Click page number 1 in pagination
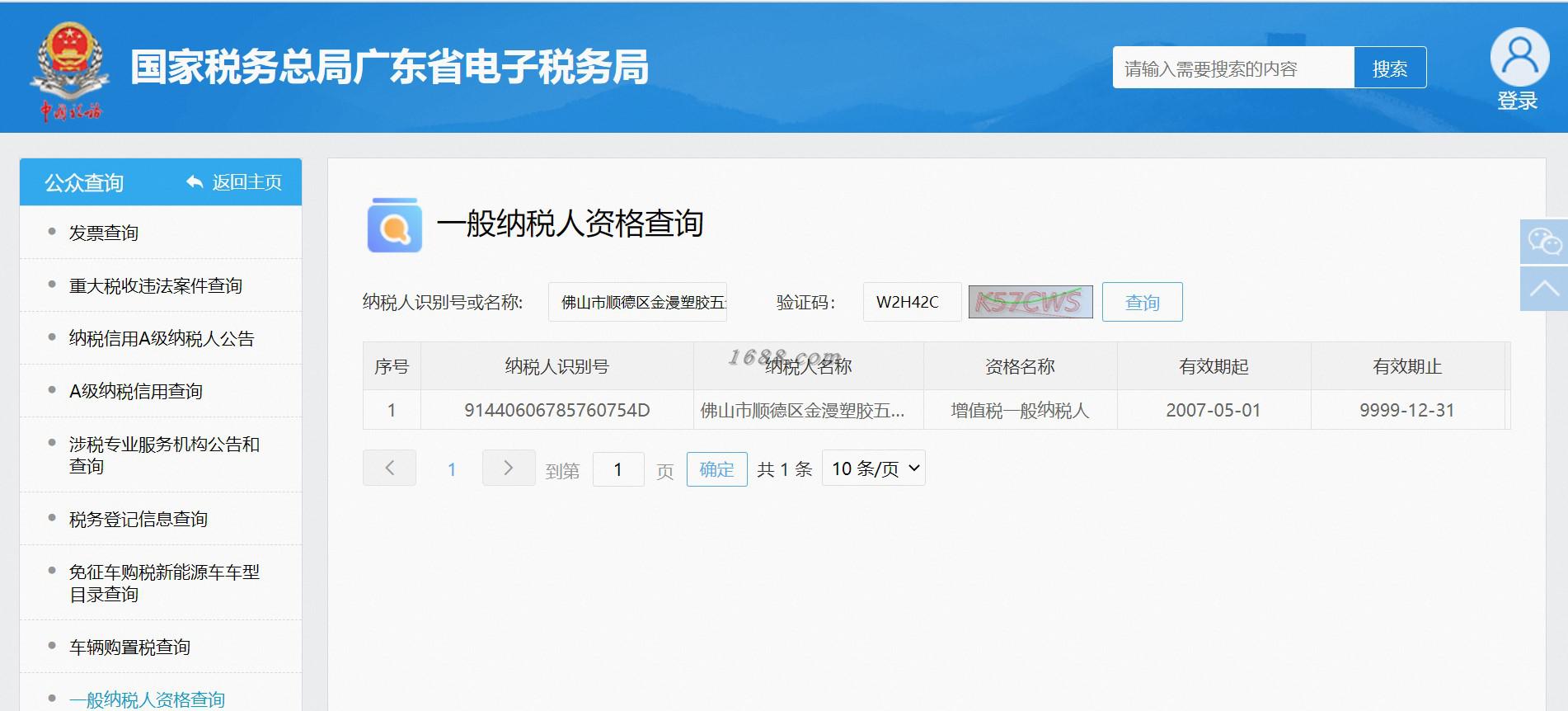 click(x=452, y=469)
